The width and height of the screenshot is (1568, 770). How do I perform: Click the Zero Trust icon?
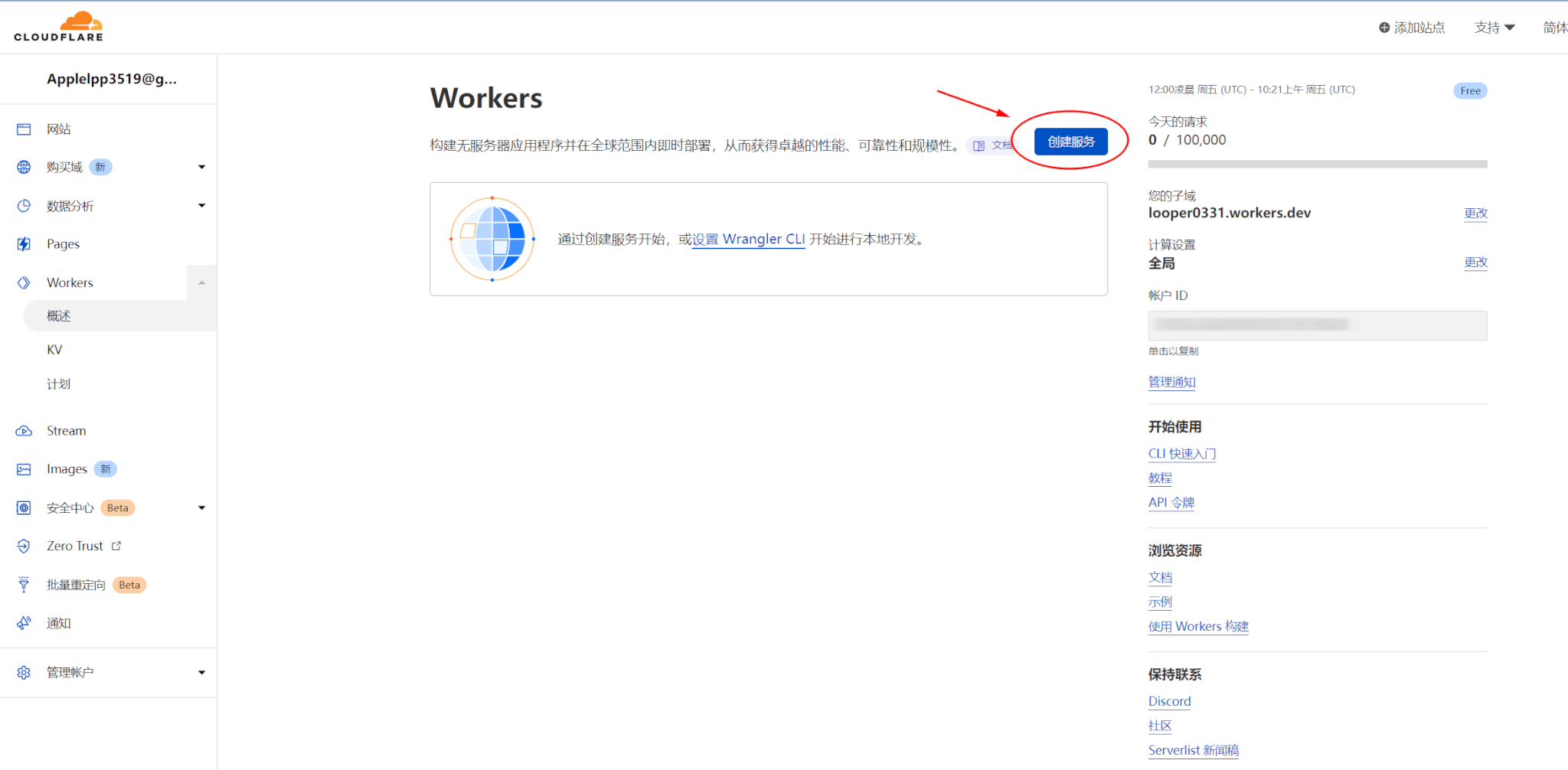24,546
